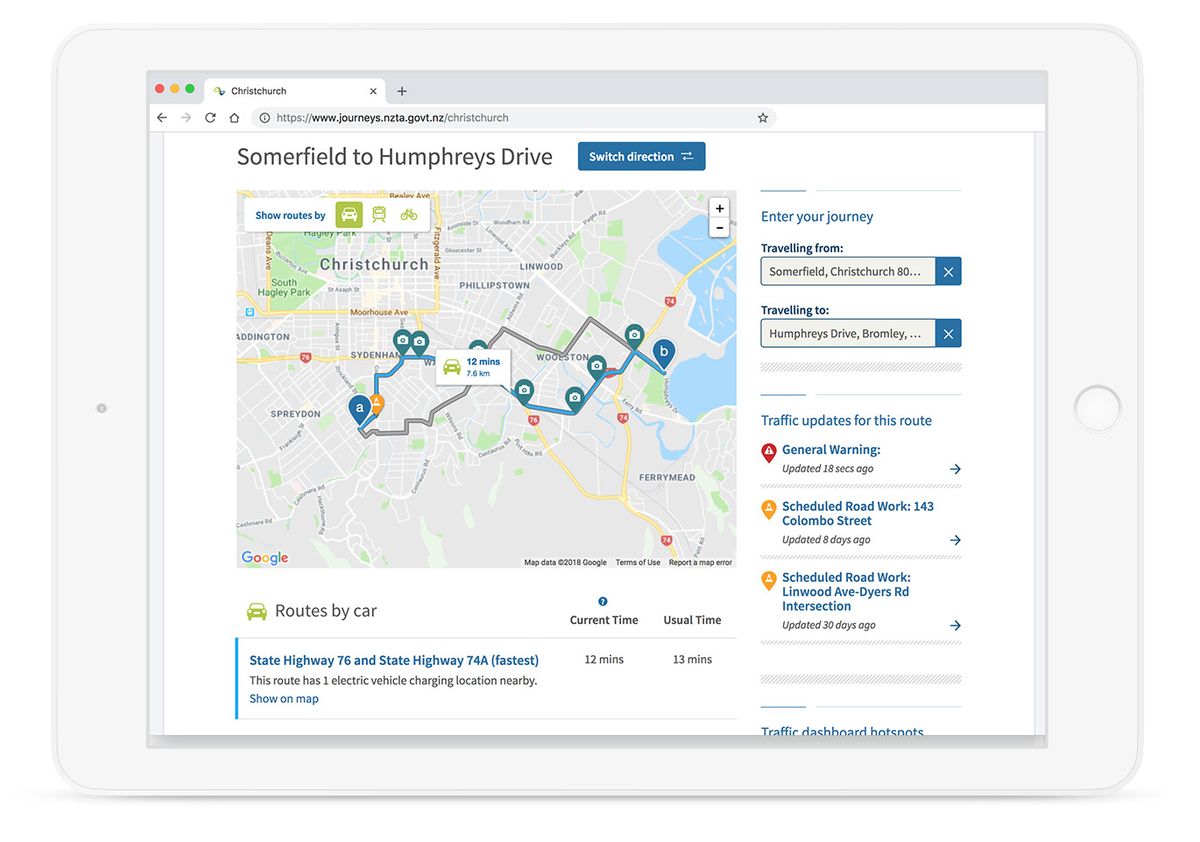Image resolution: width=1200 pixels, height=842 pixels.
Task: Select destination marker 'b' on the map
Action: point(663,354)
